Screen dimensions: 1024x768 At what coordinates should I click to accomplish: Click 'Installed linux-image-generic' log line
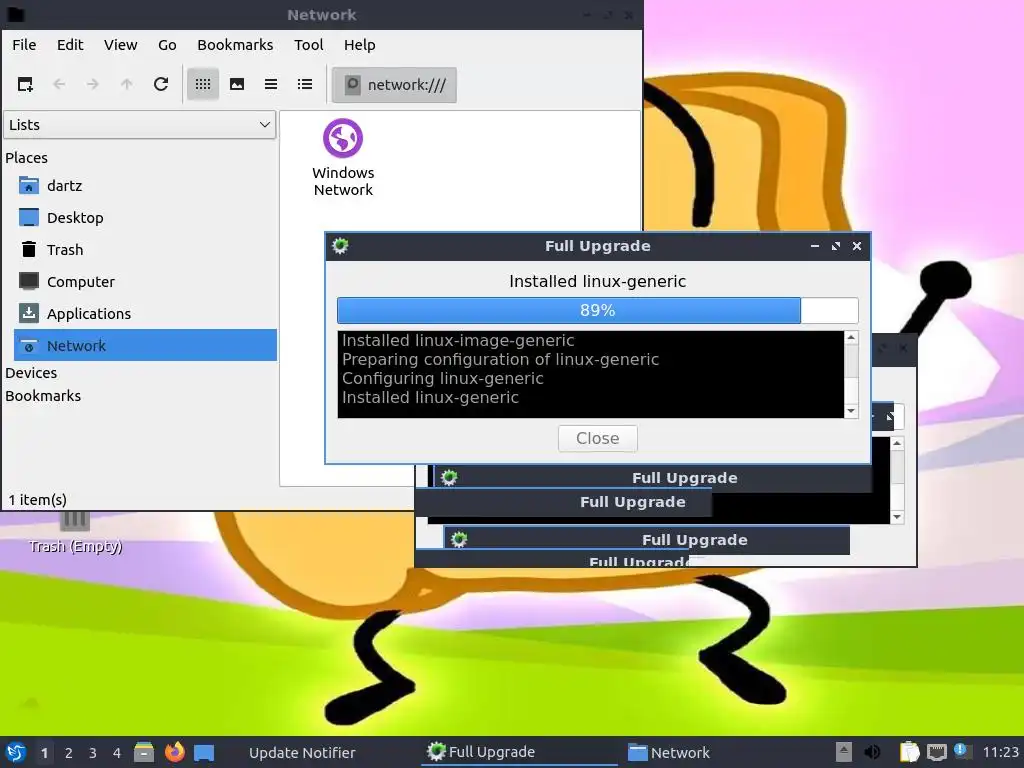(x=458, y=341)
